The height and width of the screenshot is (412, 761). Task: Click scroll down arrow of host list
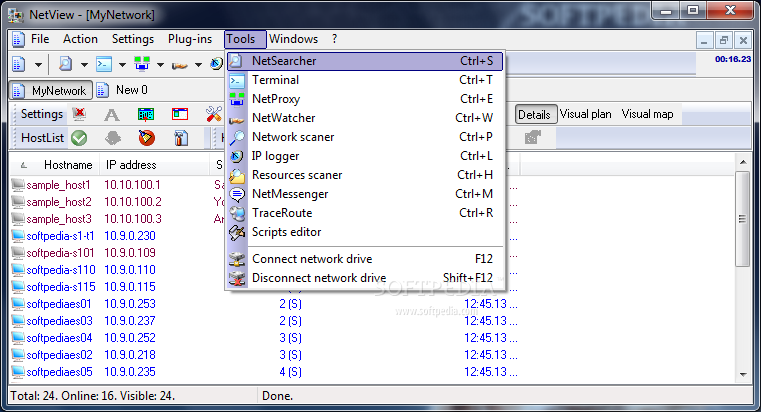click(x=743, y=374)
